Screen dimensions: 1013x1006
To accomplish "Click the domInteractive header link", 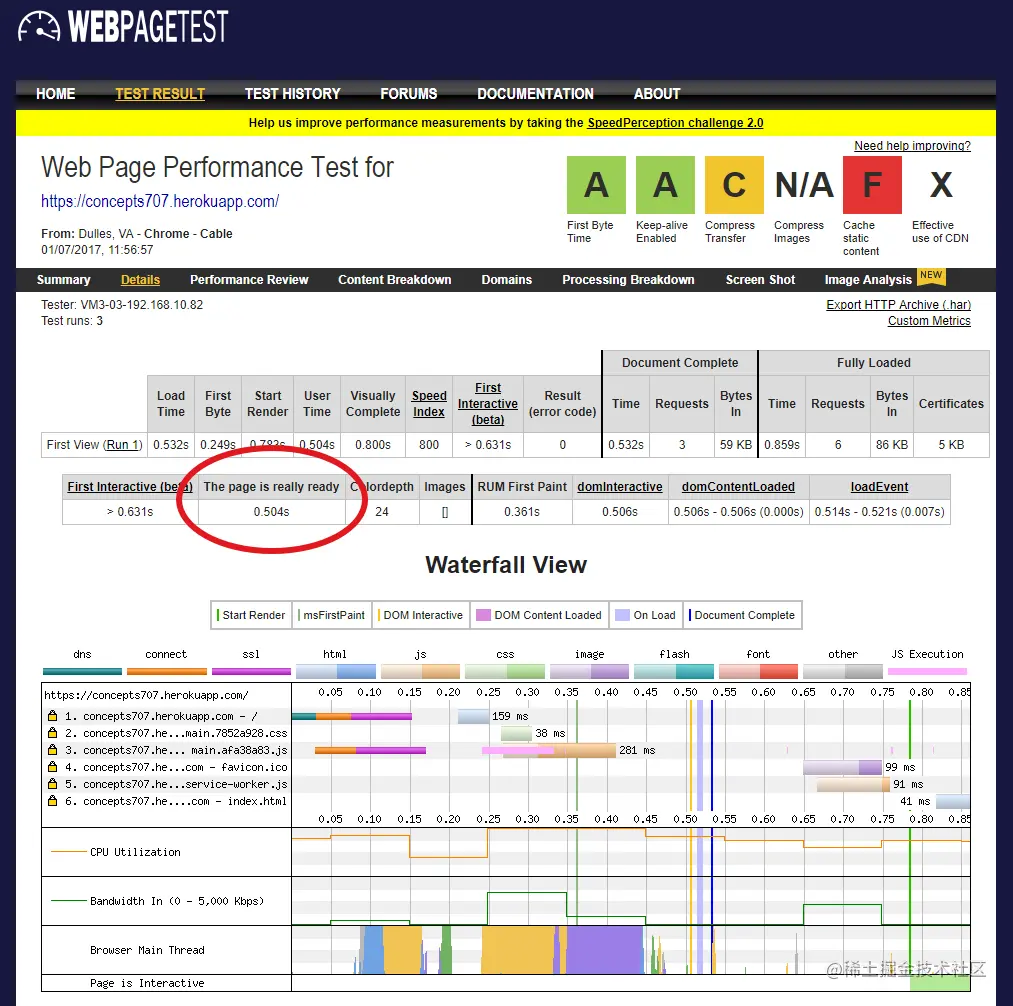I will pos(620,487).
